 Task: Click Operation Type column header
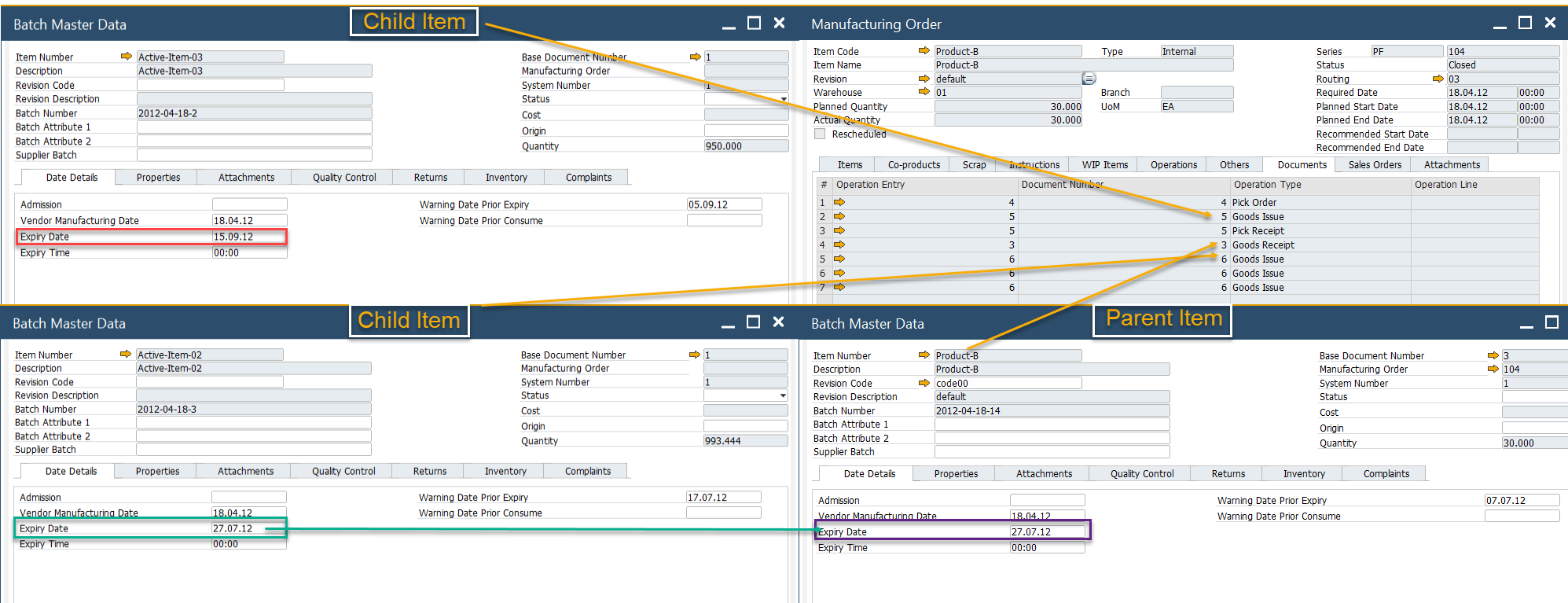tap(1267, 185)
